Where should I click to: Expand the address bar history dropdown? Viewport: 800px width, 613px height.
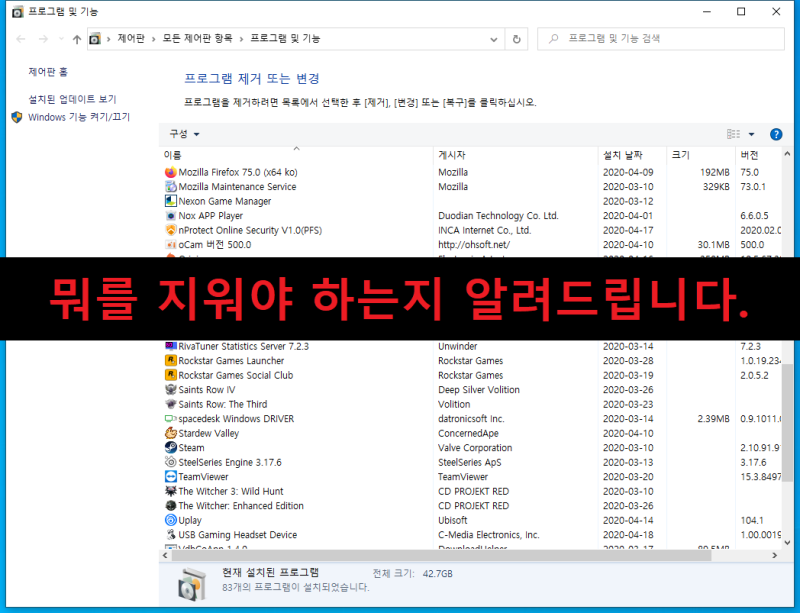(x=493, y=39)
